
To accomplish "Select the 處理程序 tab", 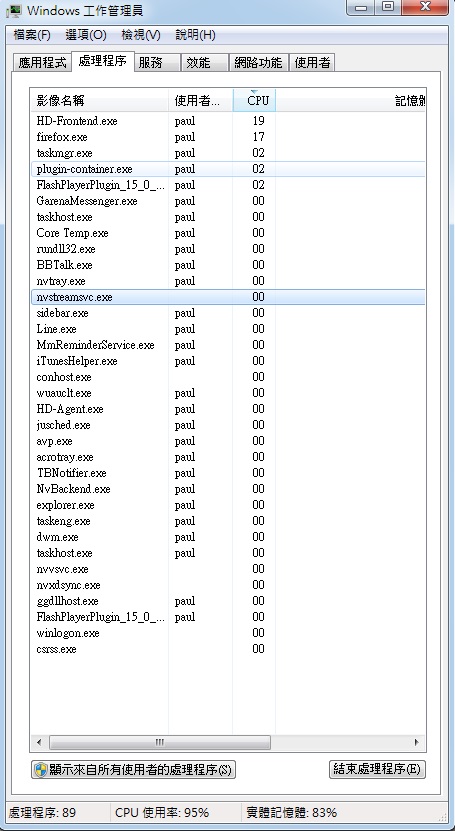I will [102, 61].
